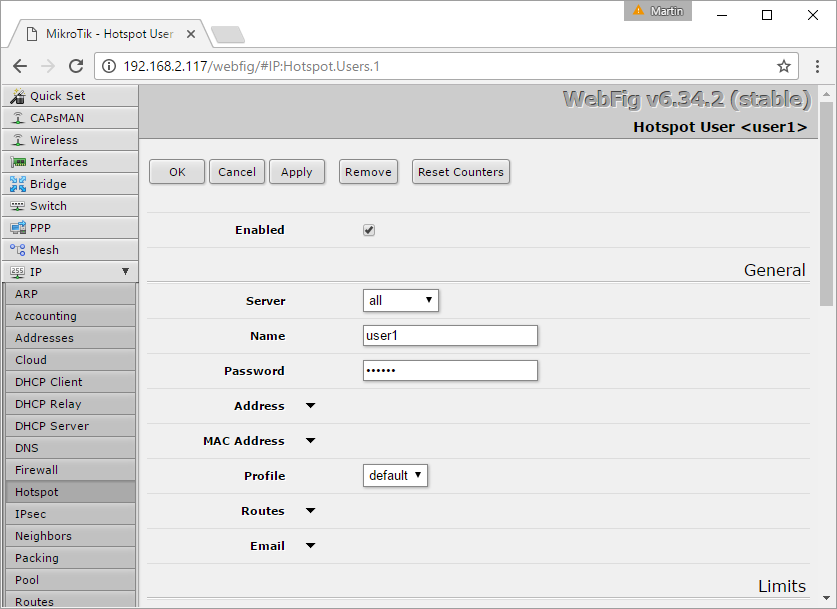Go back with browser back arrow

coord(20,66)
